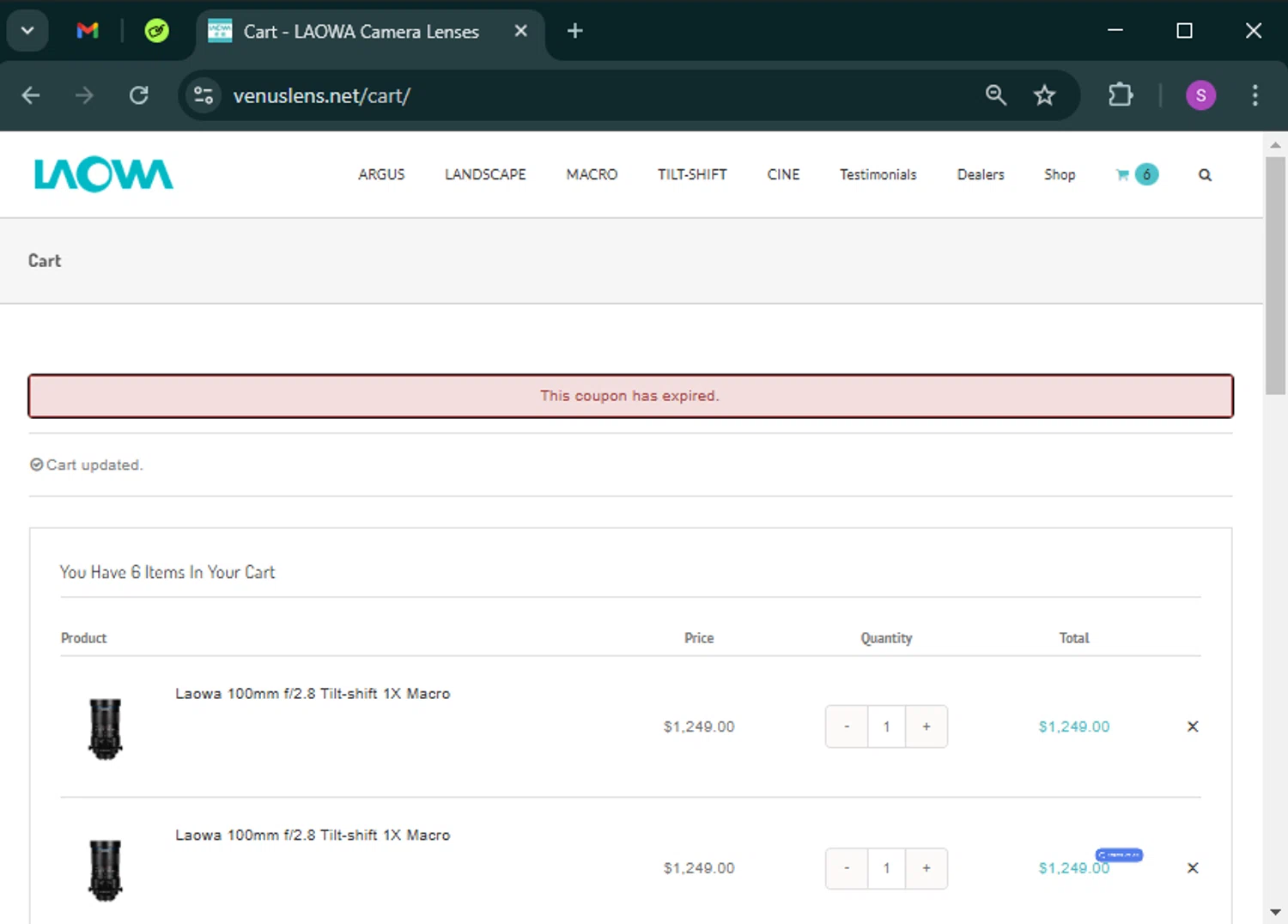Close the Cart - LAOWA Camera Lenses tab
The width and height of the screenshot is (1288, 924).
(520, 31)
